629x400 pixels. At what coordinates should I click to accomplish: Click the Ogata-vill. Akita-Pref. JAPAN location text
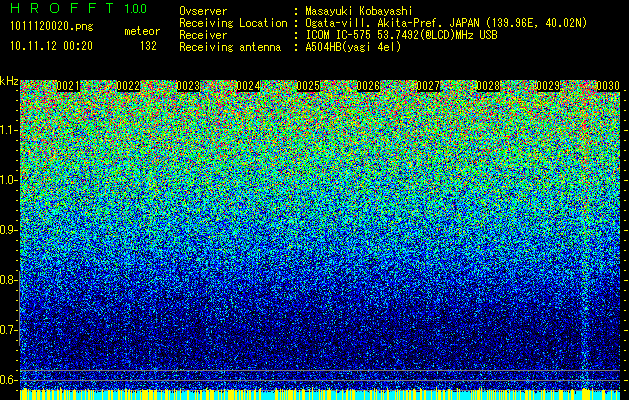click(446, 23)
